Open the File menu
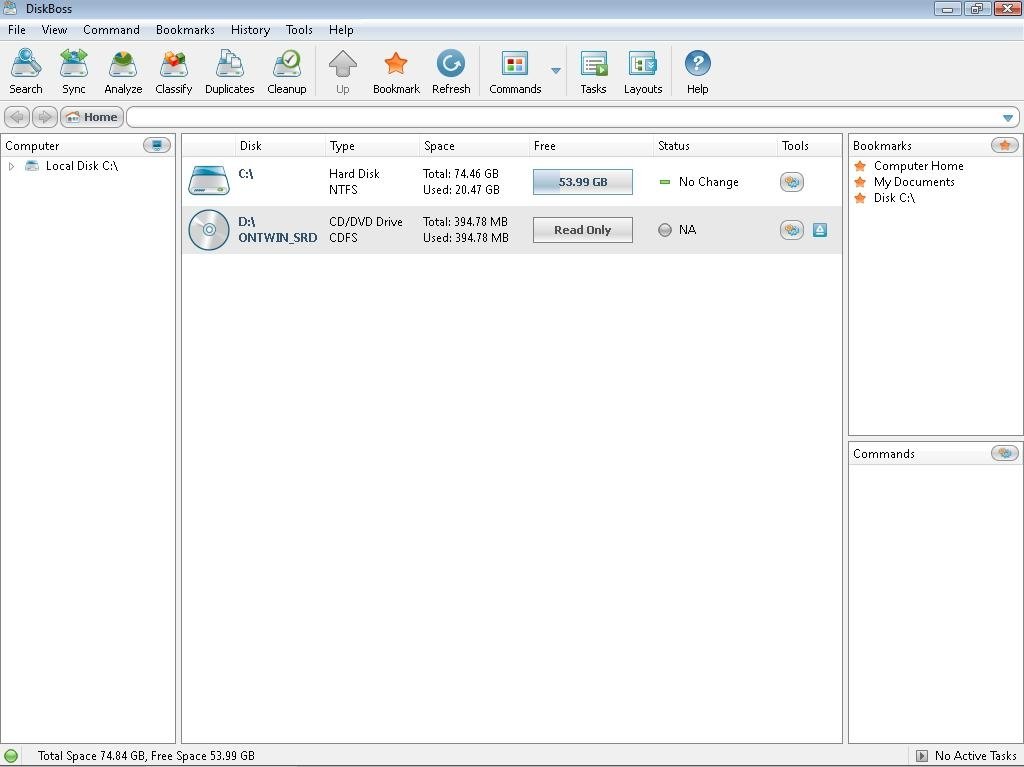The width and height of the screenshot is (1024, 767). [17, 30]
